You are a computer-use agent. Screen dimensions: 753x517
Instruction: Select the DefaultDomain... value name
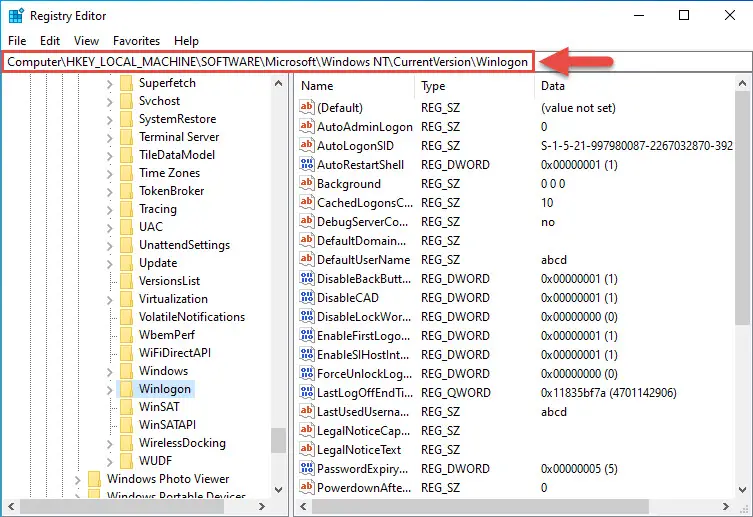point(361,240)
